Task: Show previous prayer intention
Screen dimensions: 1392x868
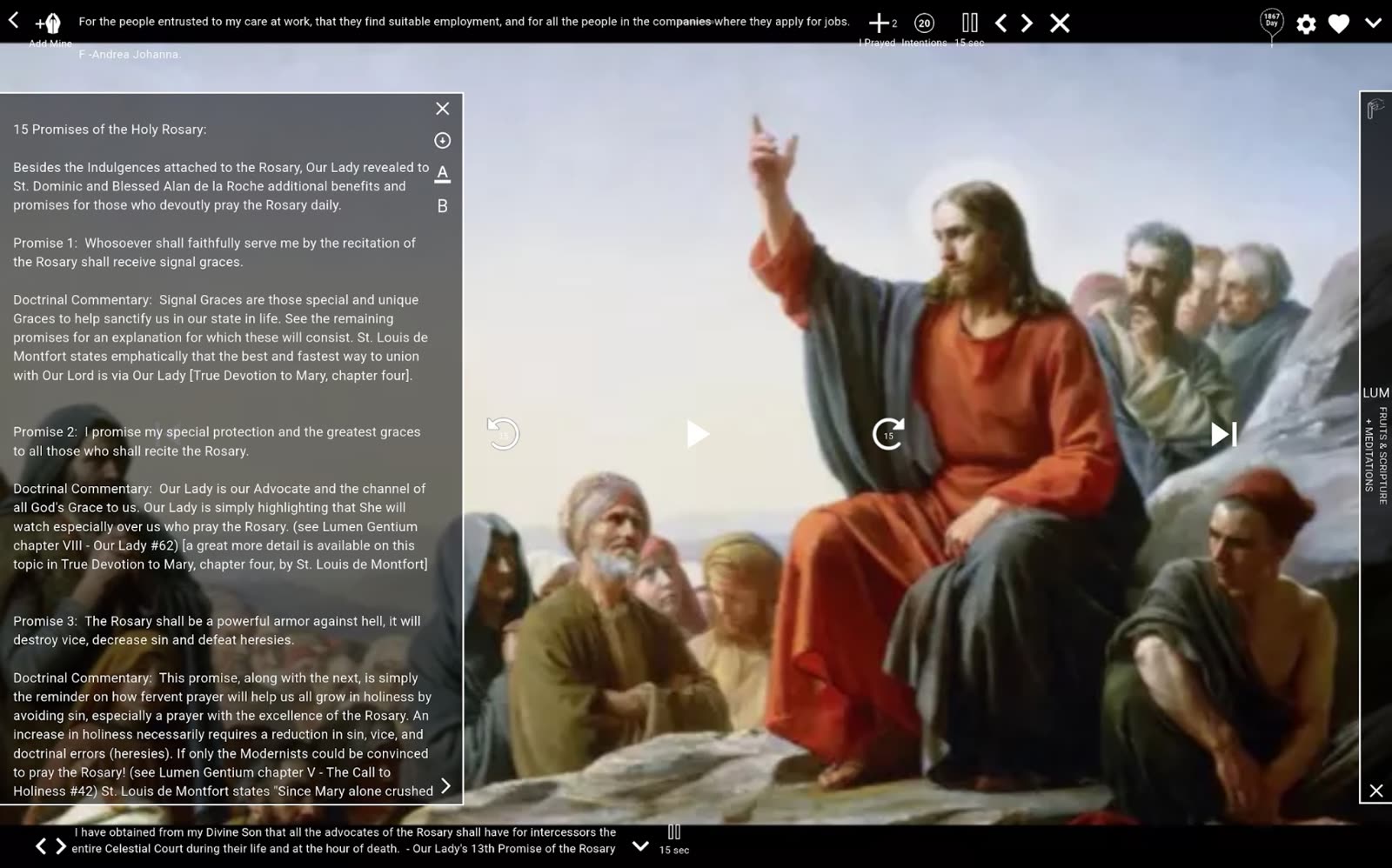Action: pyautogui.click(x=1000, y=23)
